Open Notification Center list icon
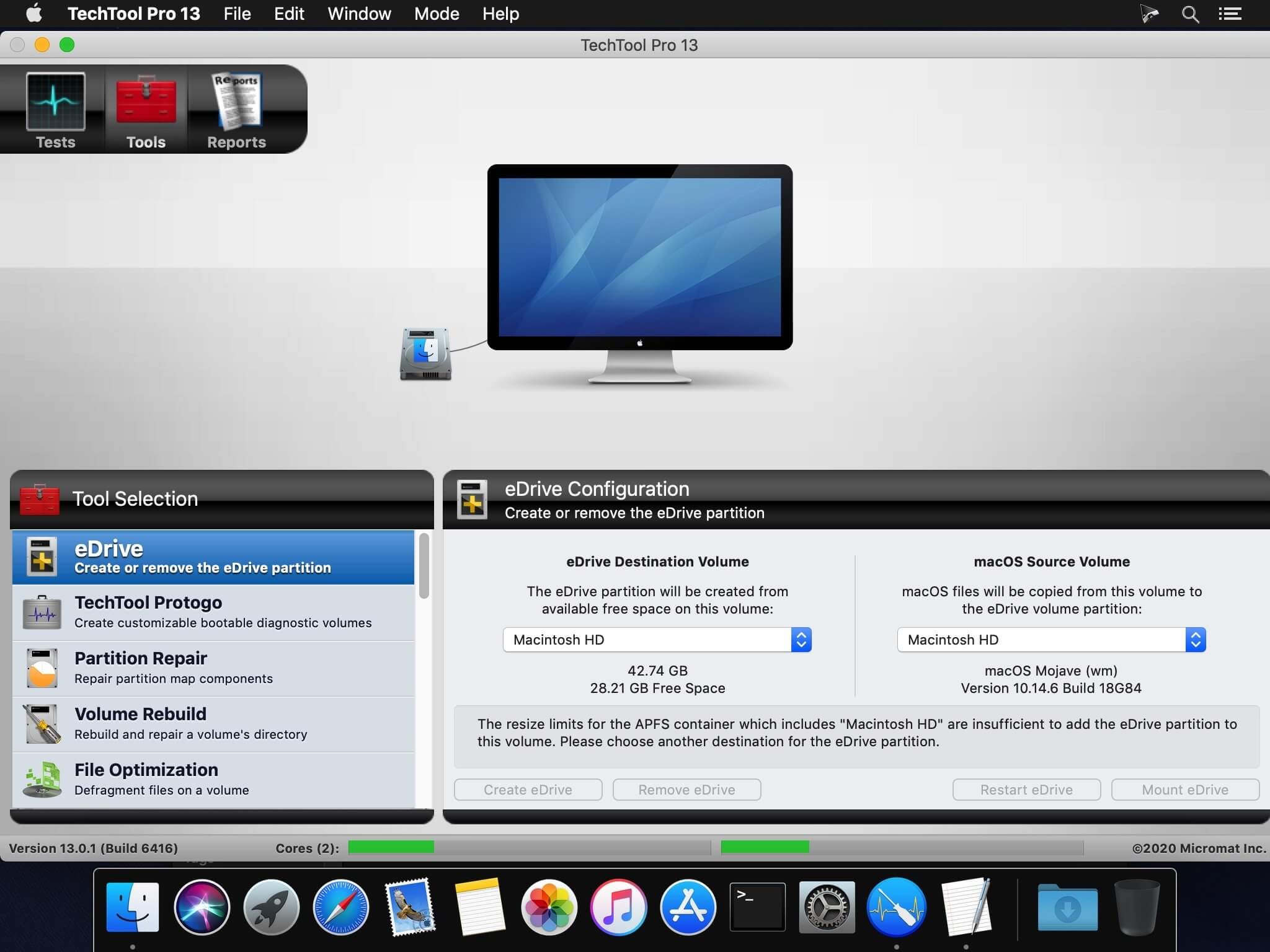This screenshot has width=1270, height=952. click(x=1230, y=14)
